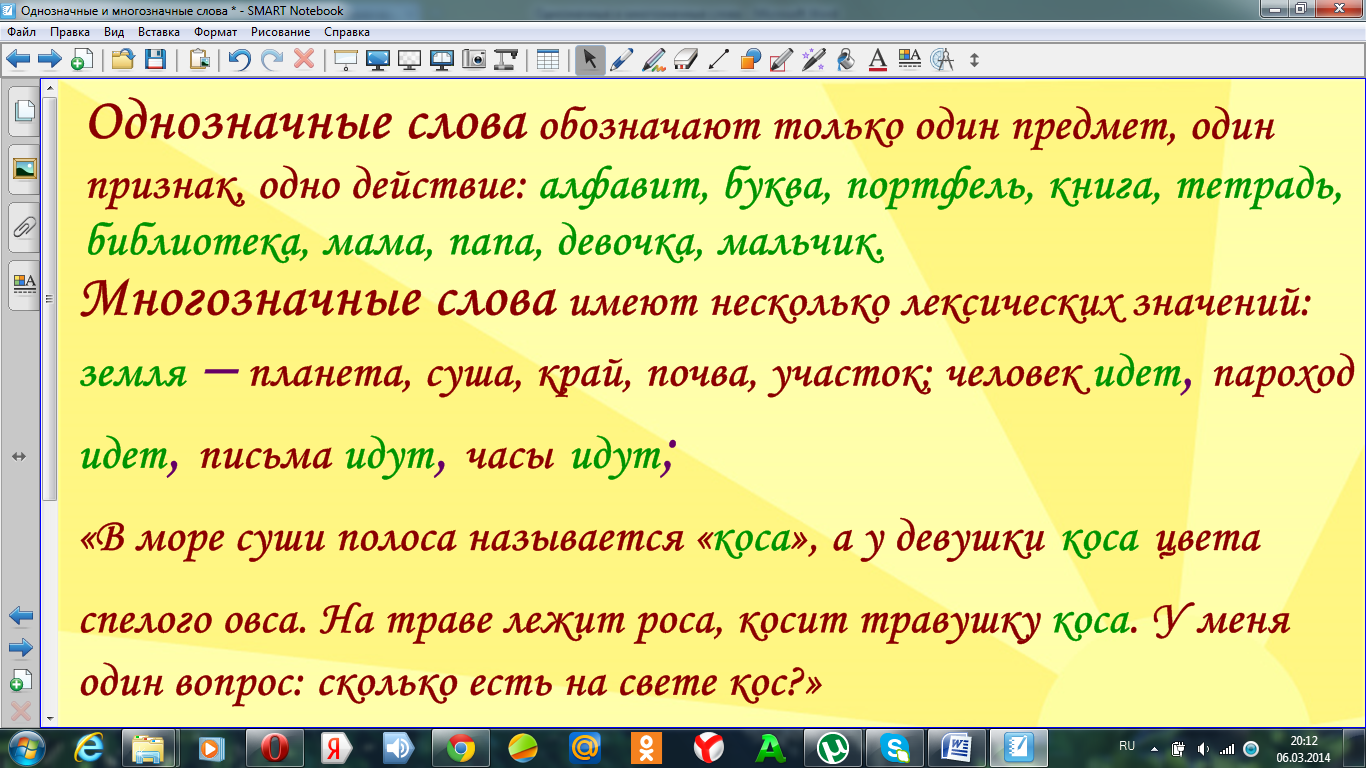The width and height of the screenshot is (1366, 768).
Task: Select the Lines tool
Action: pyautogui.click(x=718, y=60)
